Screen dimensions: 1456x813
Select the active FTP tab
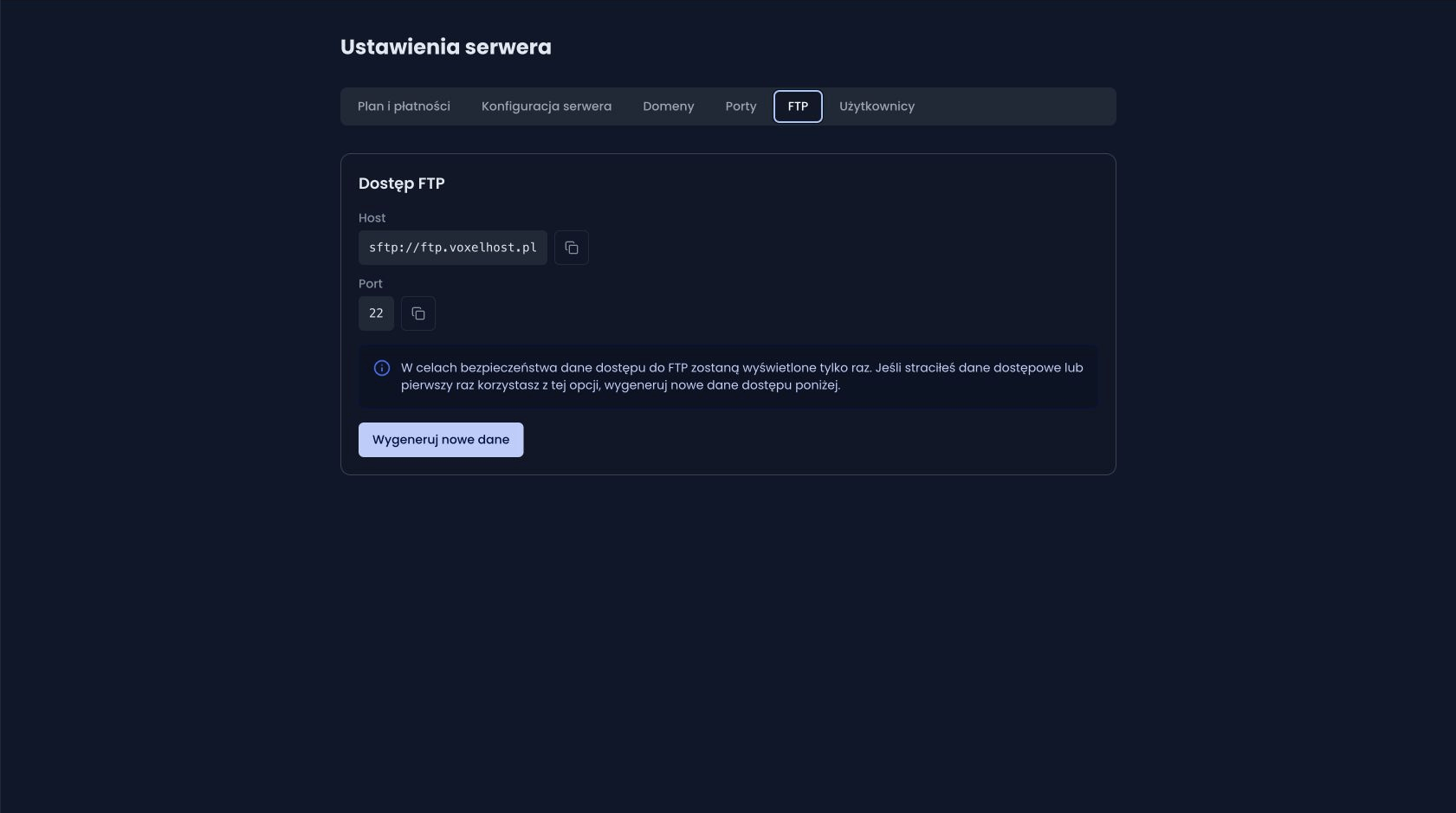[798, 106]
